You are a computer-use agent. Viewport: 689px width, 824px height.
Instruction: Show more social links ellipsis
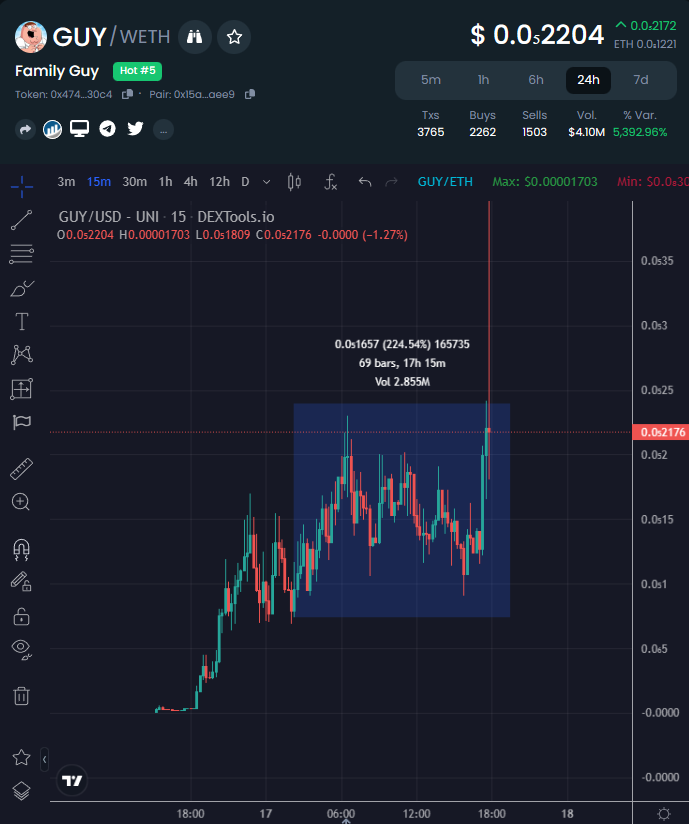click(x=163, y=130)
